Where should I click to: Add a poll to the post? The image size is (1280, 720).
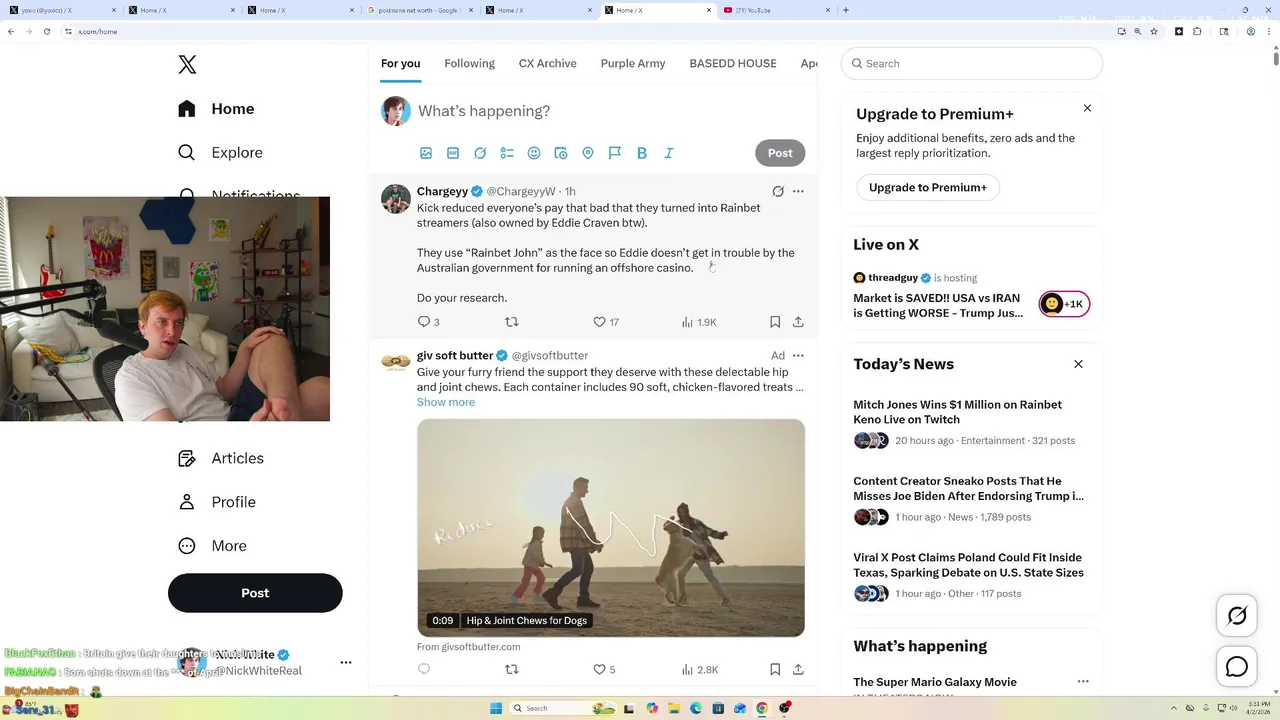click(x=507, y=153)
